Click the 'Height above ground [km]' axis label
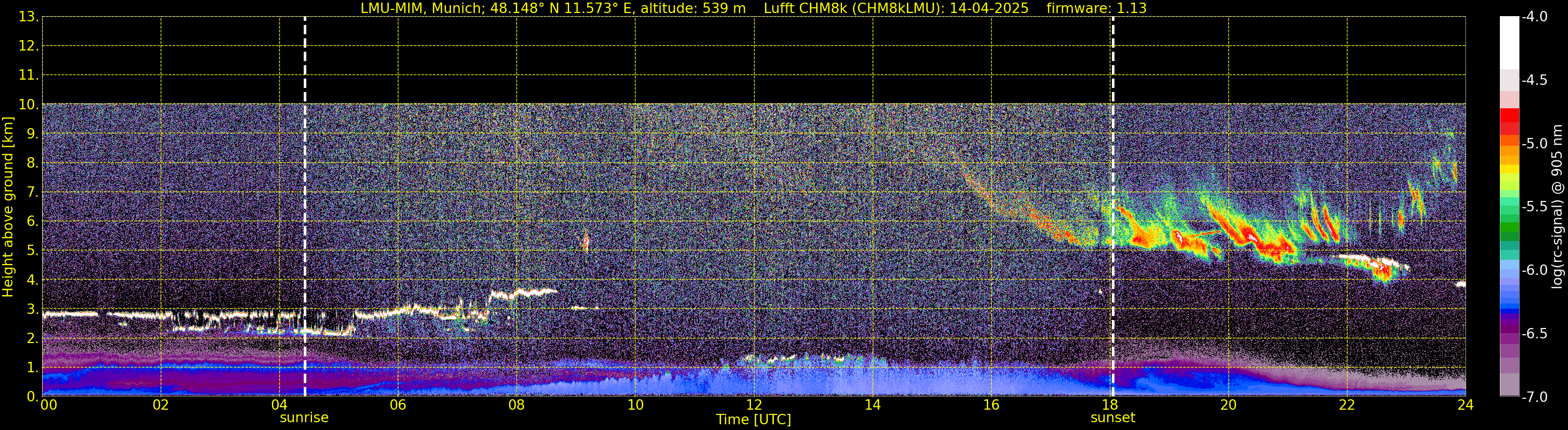Viewport: 1568px width, 430px height. [x=8, y=207]
